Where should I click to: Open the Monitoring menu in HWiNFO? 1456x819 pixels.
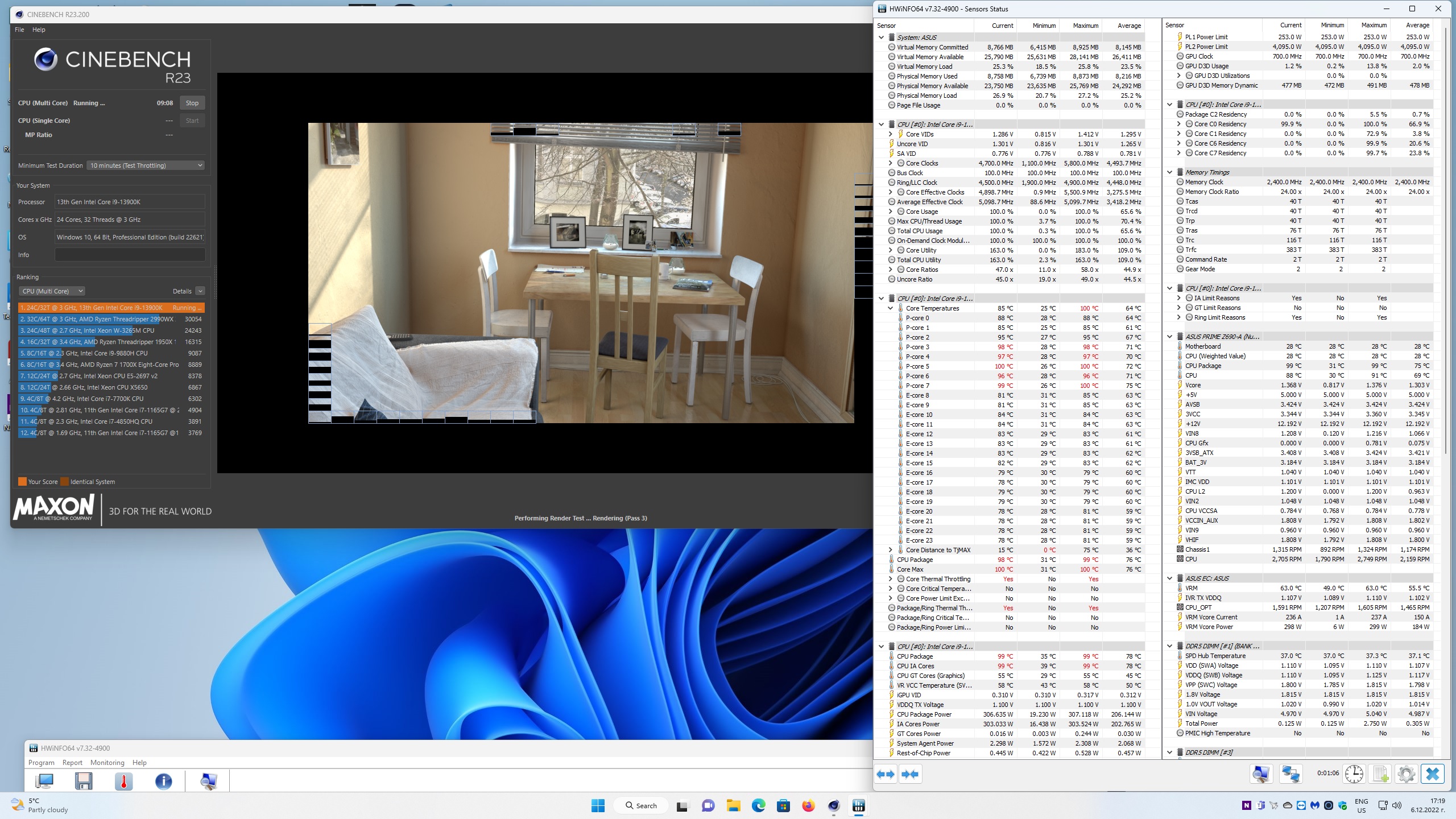(107, 763)
